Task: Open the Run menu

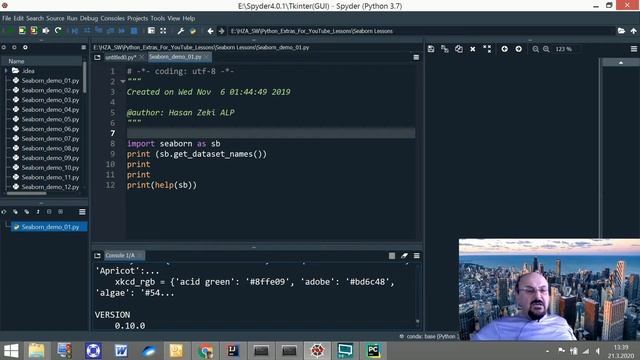Action: [72, 18]
